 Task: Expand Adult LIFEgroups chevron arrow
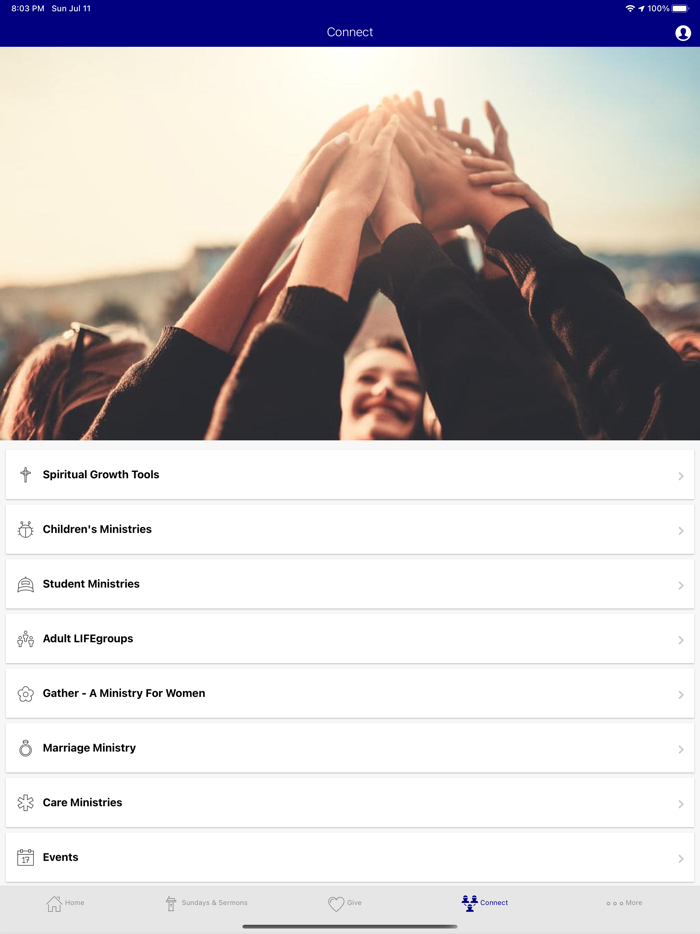[x=680, y=640]
